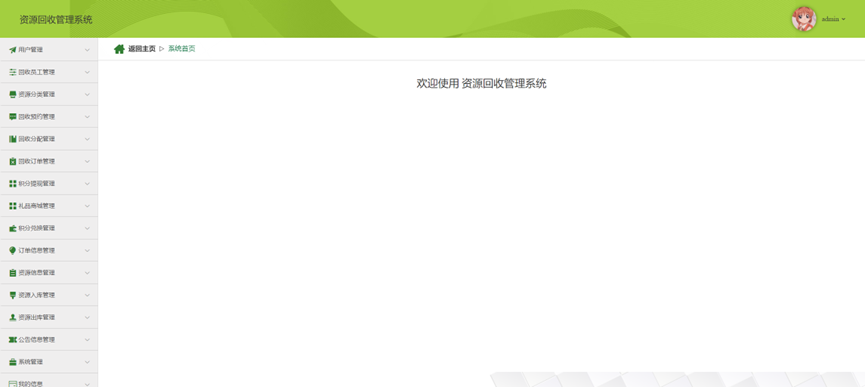Expand 回收订单管理 using its chevron
Screen dimensions: 865x387
[x=87, y=162]
